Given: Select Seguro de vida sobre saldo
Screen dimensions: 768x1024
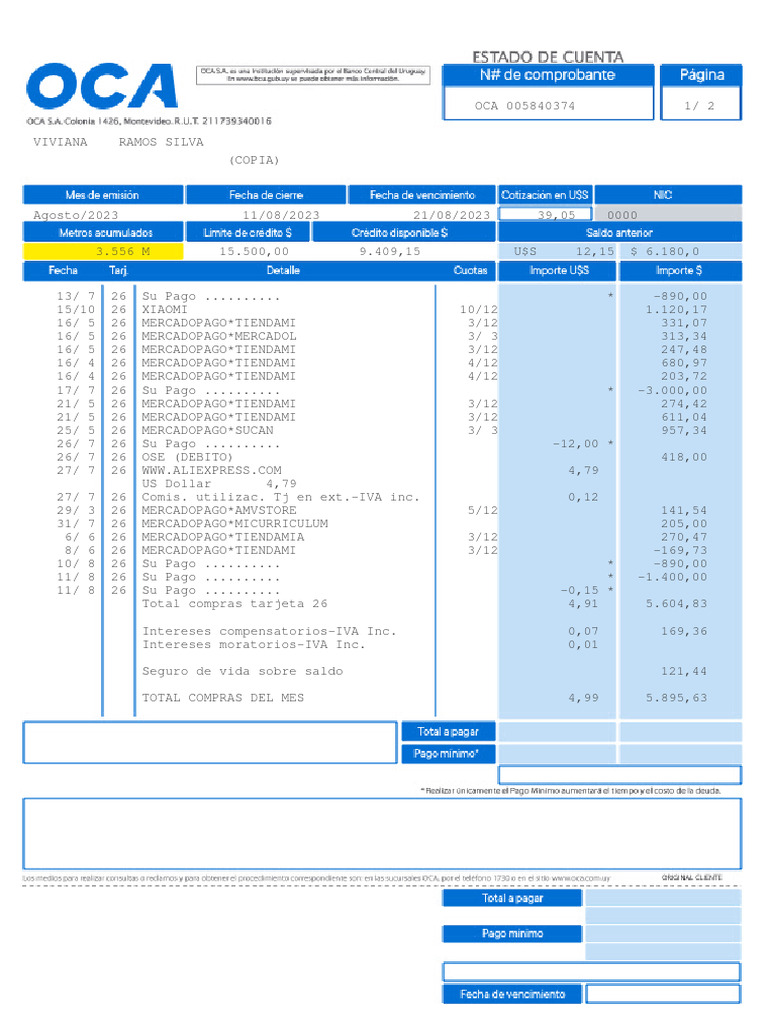Looking at the screenshot, I should pyautogui.click(x=242, y=671).
